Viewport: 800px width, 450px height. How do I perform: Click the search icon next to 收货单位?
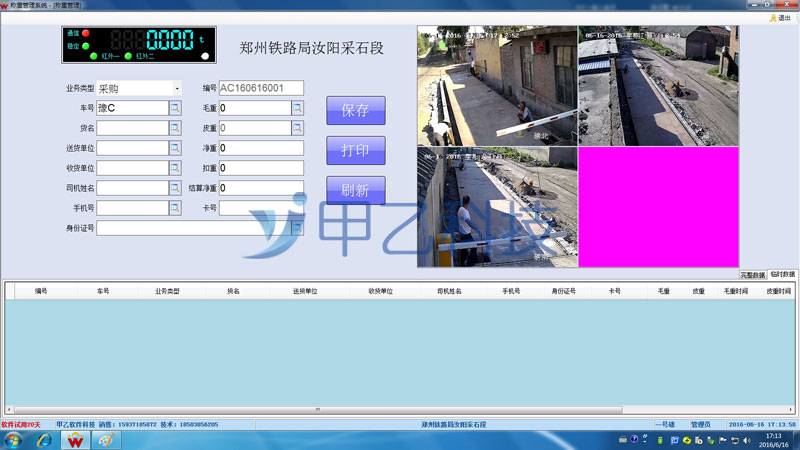[175, 168]
